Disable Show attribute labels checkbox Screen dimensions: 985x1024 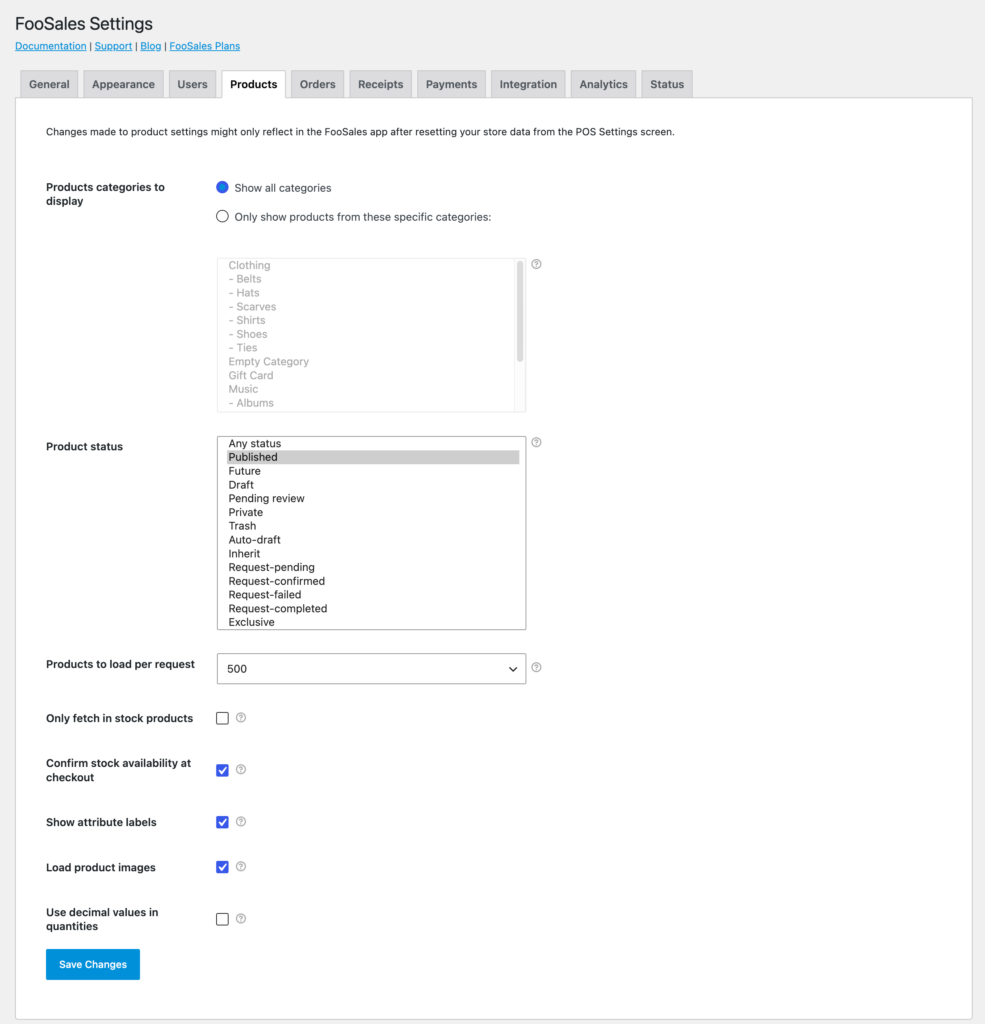222,822
